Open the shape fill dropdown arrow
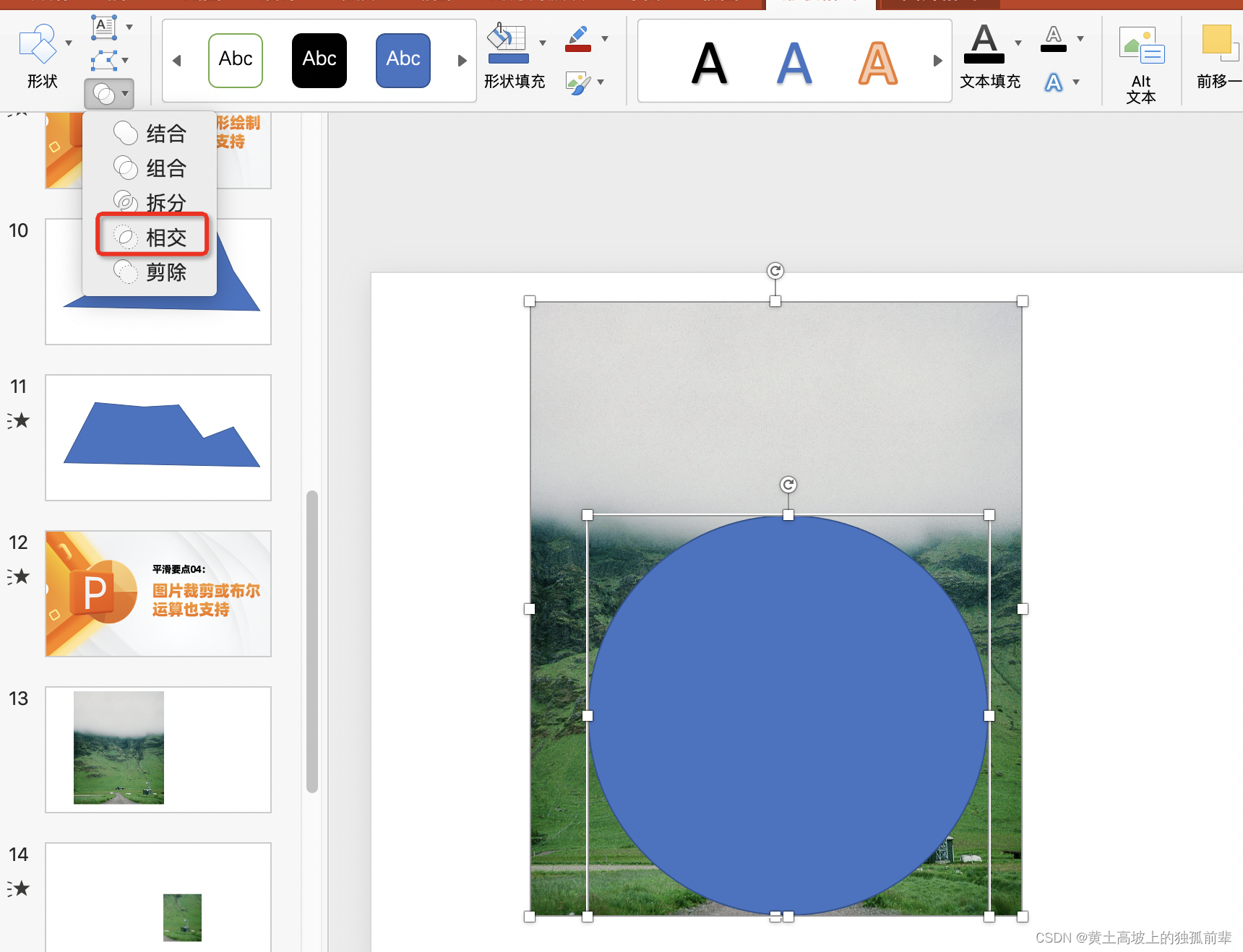Image resolution: width=1243 pixels, height=952 pixels. (x=543, y=43)
